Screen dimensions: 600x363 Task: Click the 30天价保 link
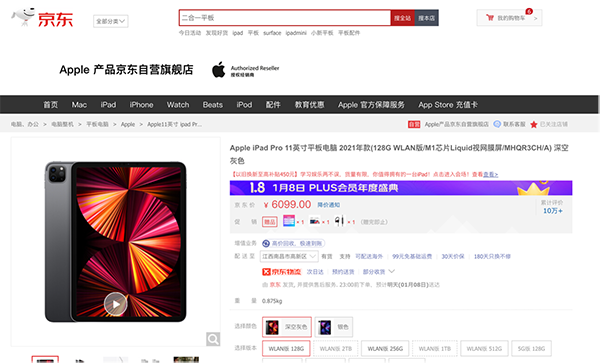click(x=453, y=256)
